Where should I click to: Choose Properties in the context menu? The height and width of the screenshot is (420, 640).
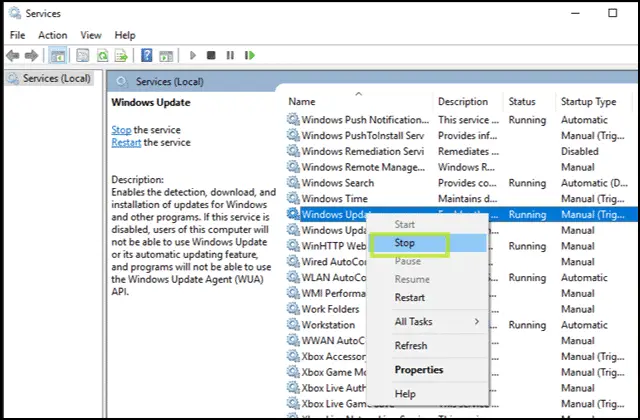pos(428,370)
